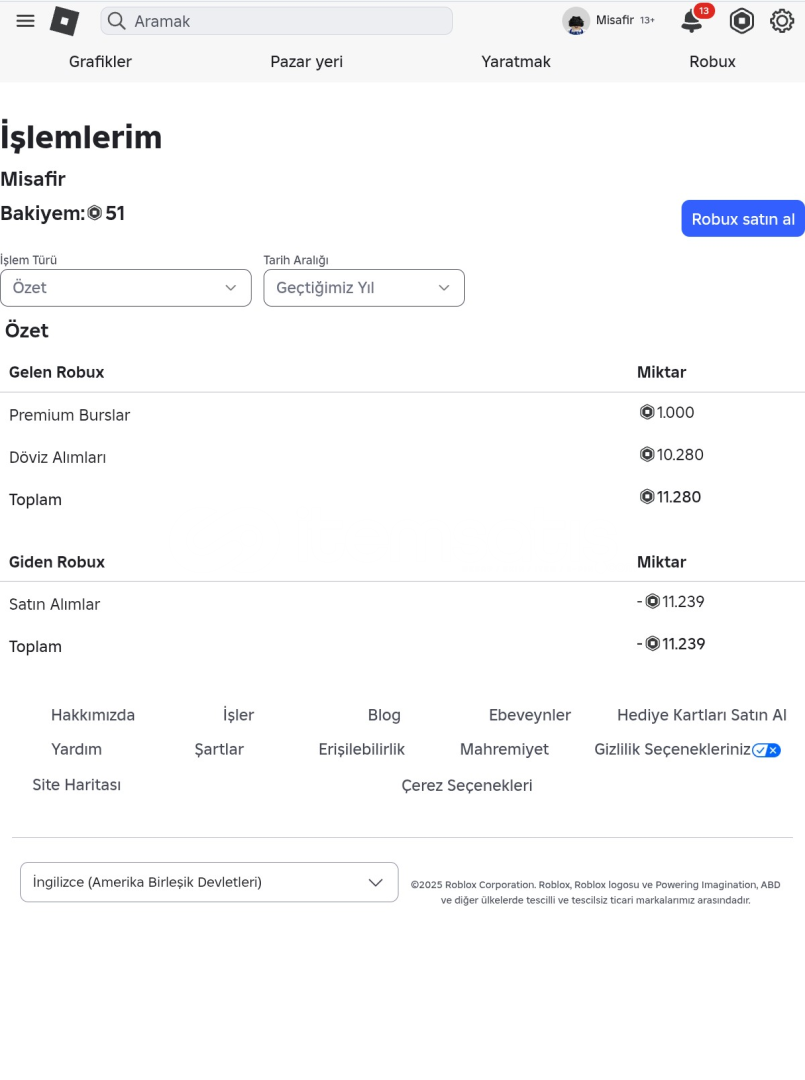
Task: Open the Çerez Seçenekleri link
Action: click(x=467, y=785)
